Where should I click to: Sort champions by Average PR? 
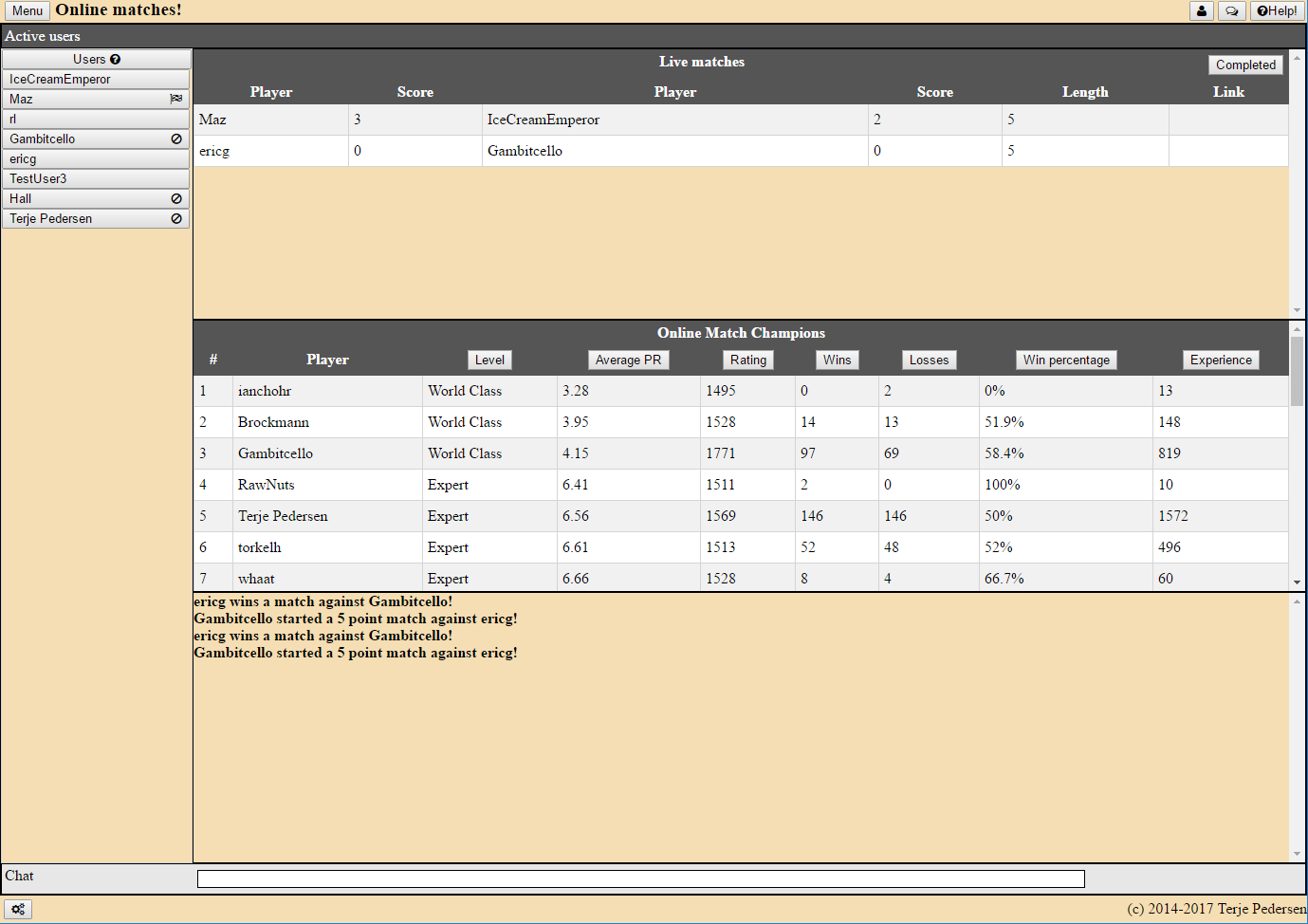[x=628, y=360]
